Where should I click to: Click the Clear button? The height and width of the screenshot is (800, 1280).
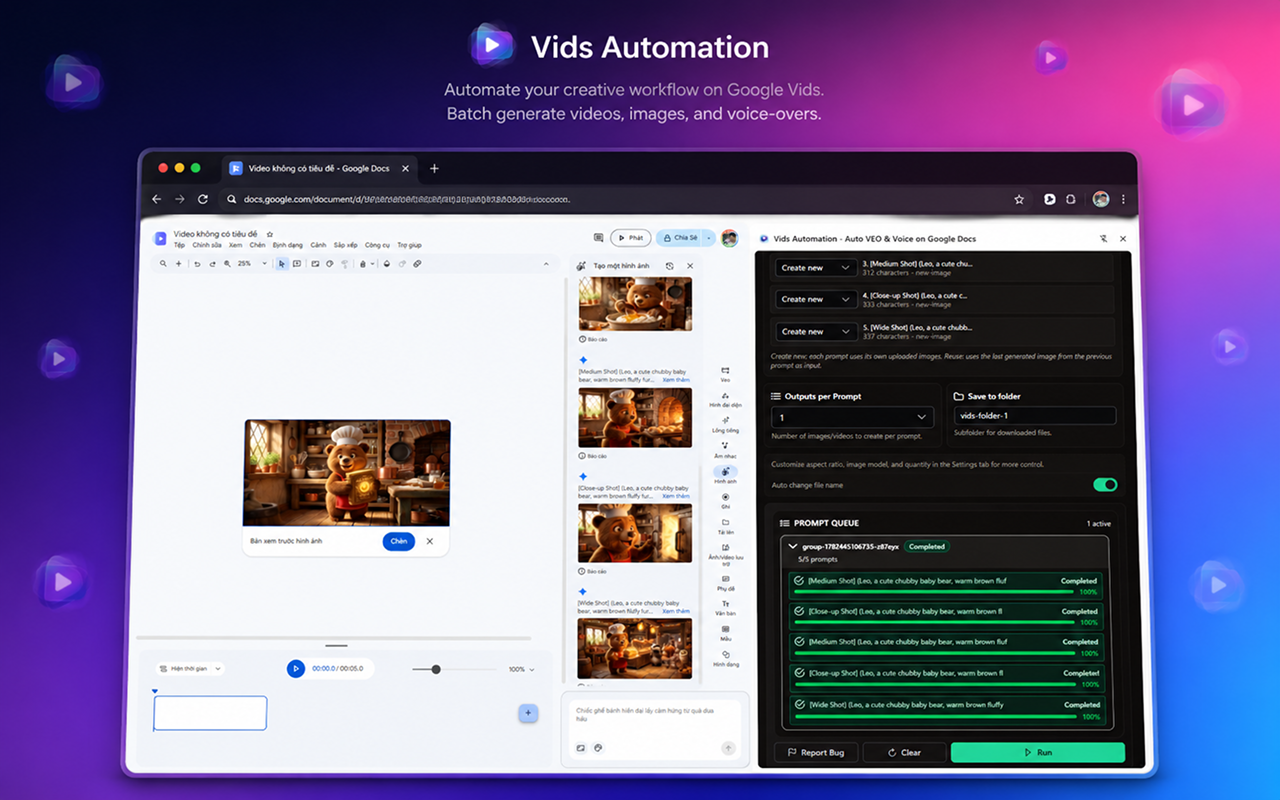904,752
